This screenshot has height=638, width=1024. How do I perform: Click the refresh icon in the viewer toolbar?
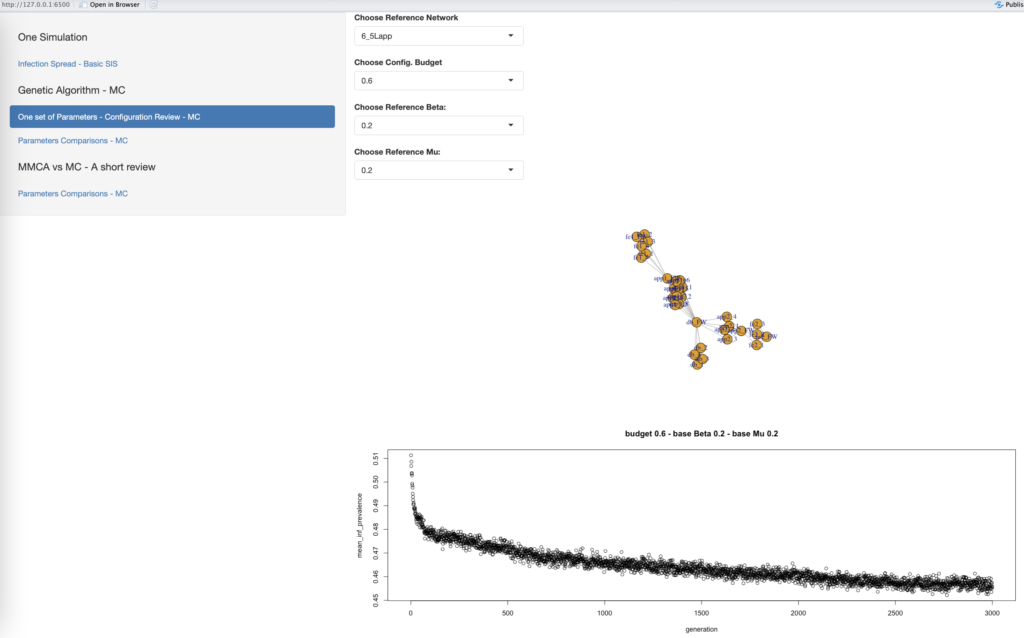tap(154, 5)
